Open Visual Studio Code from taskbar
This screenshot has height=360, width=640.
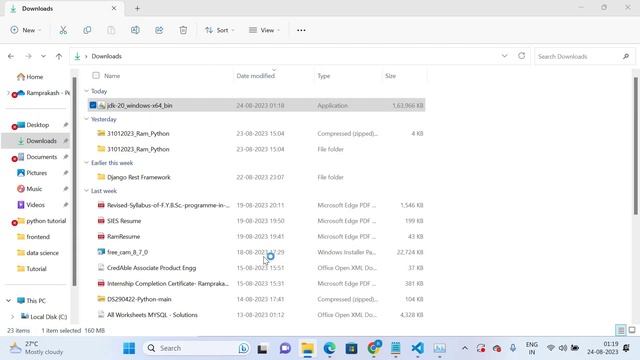pos(418,348)
